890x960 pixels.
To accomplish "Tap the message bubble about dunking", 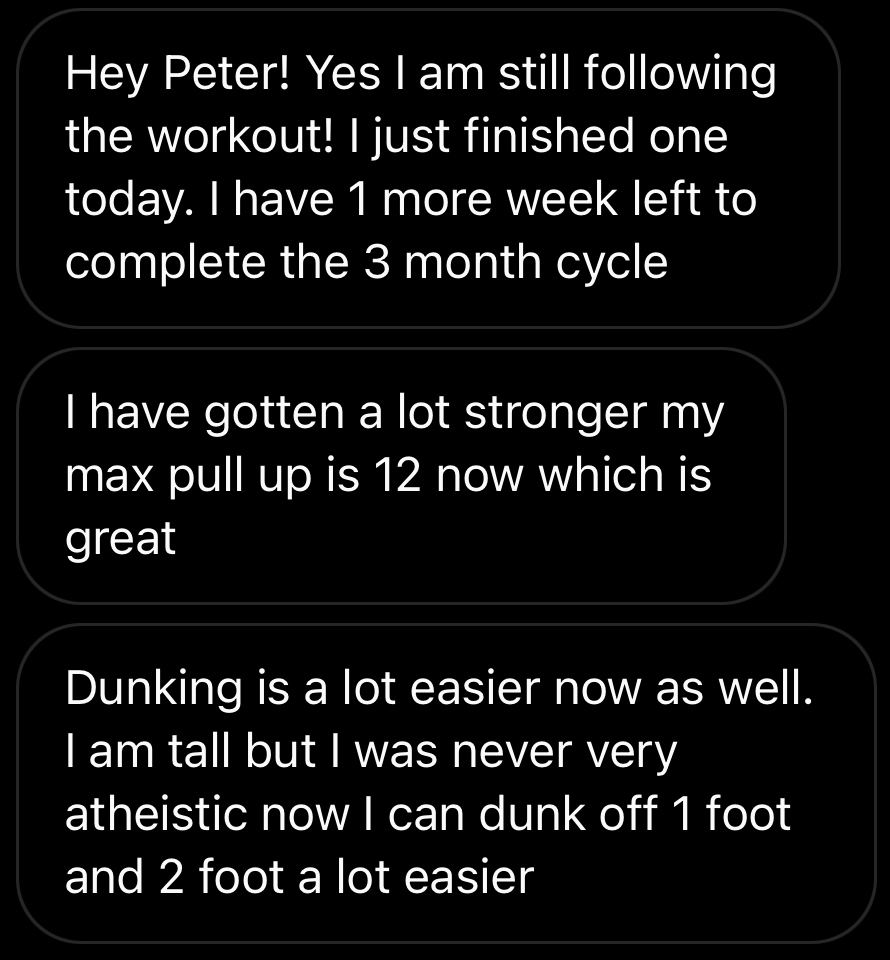I will coord(445,783).
